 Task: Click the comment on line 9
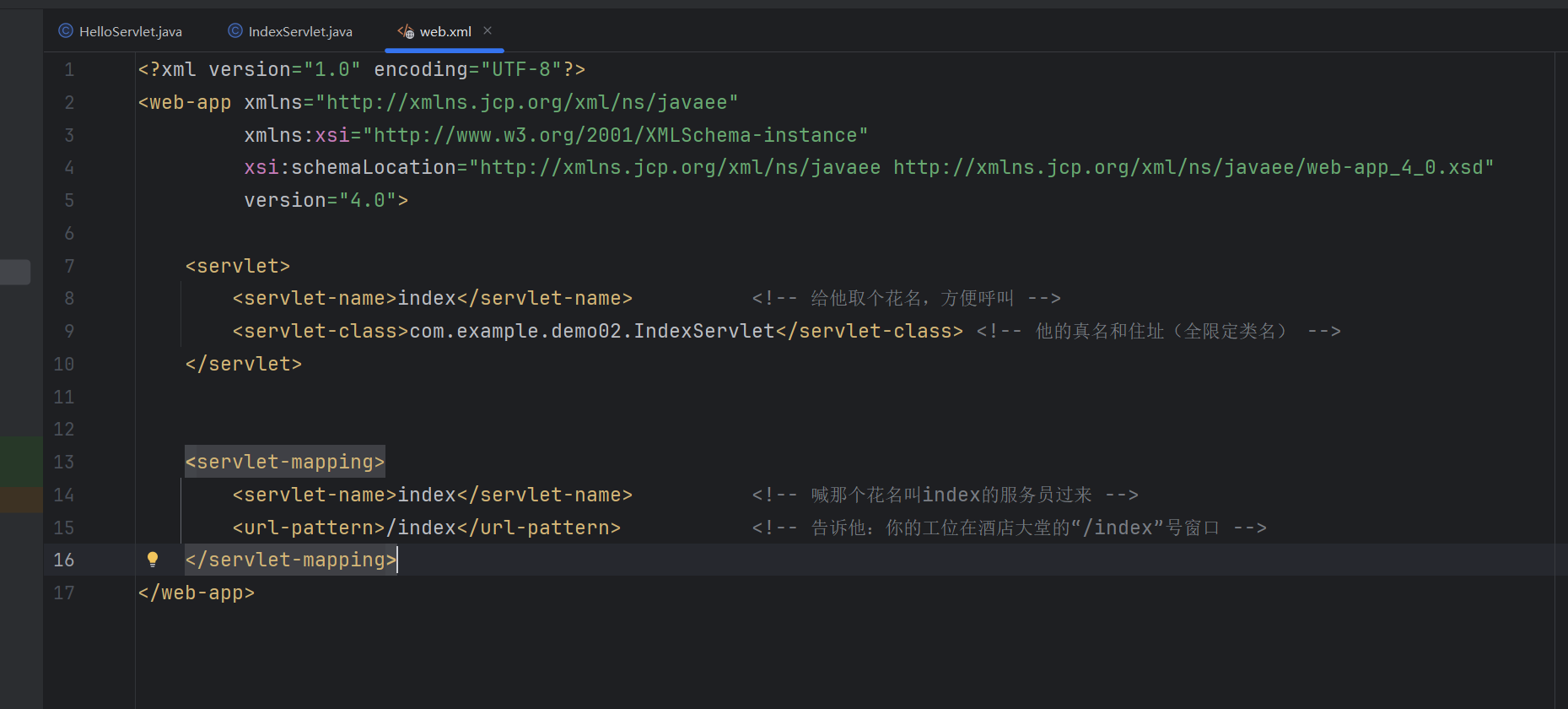click(x=1159, y=331)
